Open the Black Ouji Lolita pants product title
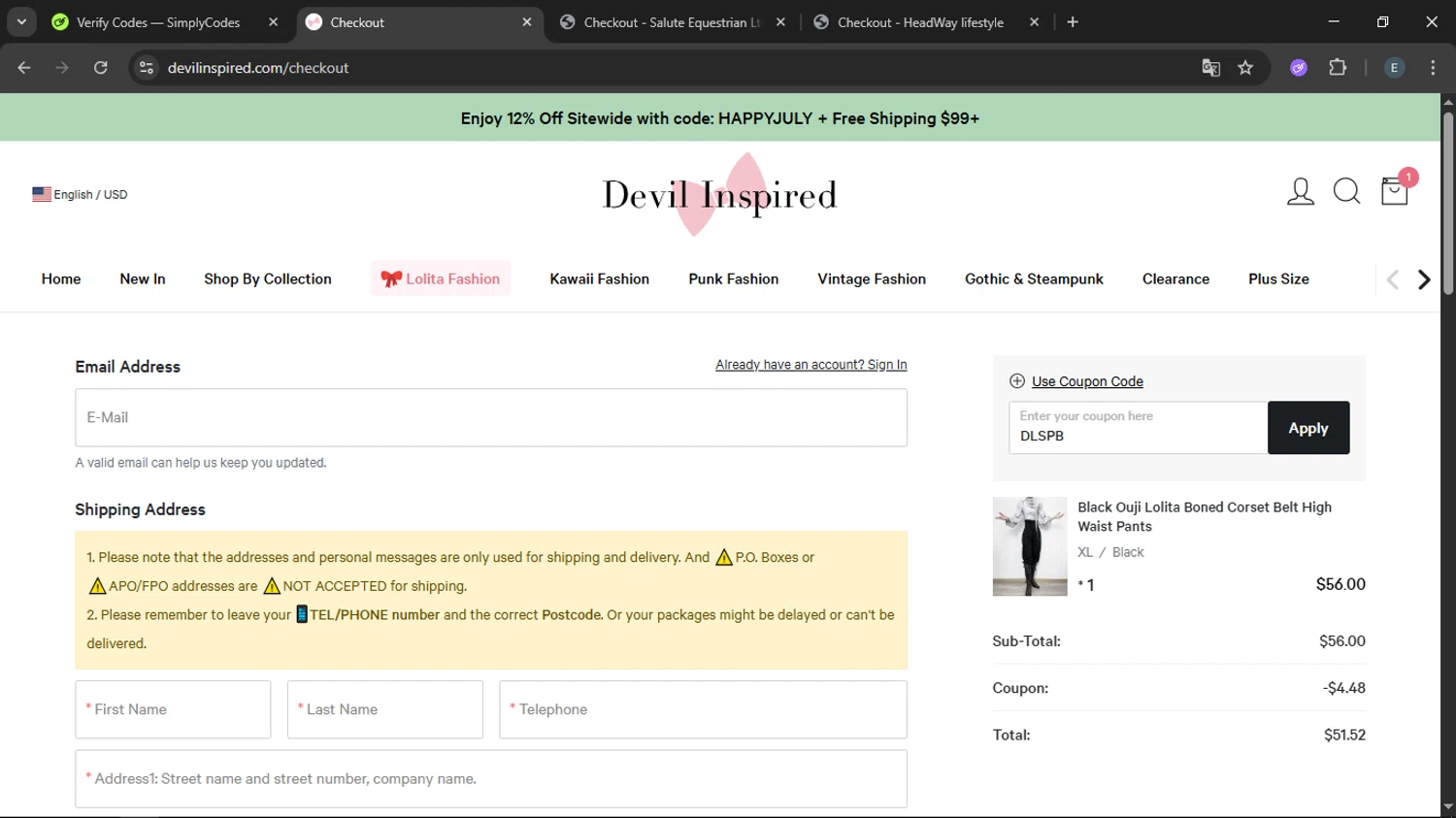The height and width of the screenshot is (818, 1456). (1205, 516)
